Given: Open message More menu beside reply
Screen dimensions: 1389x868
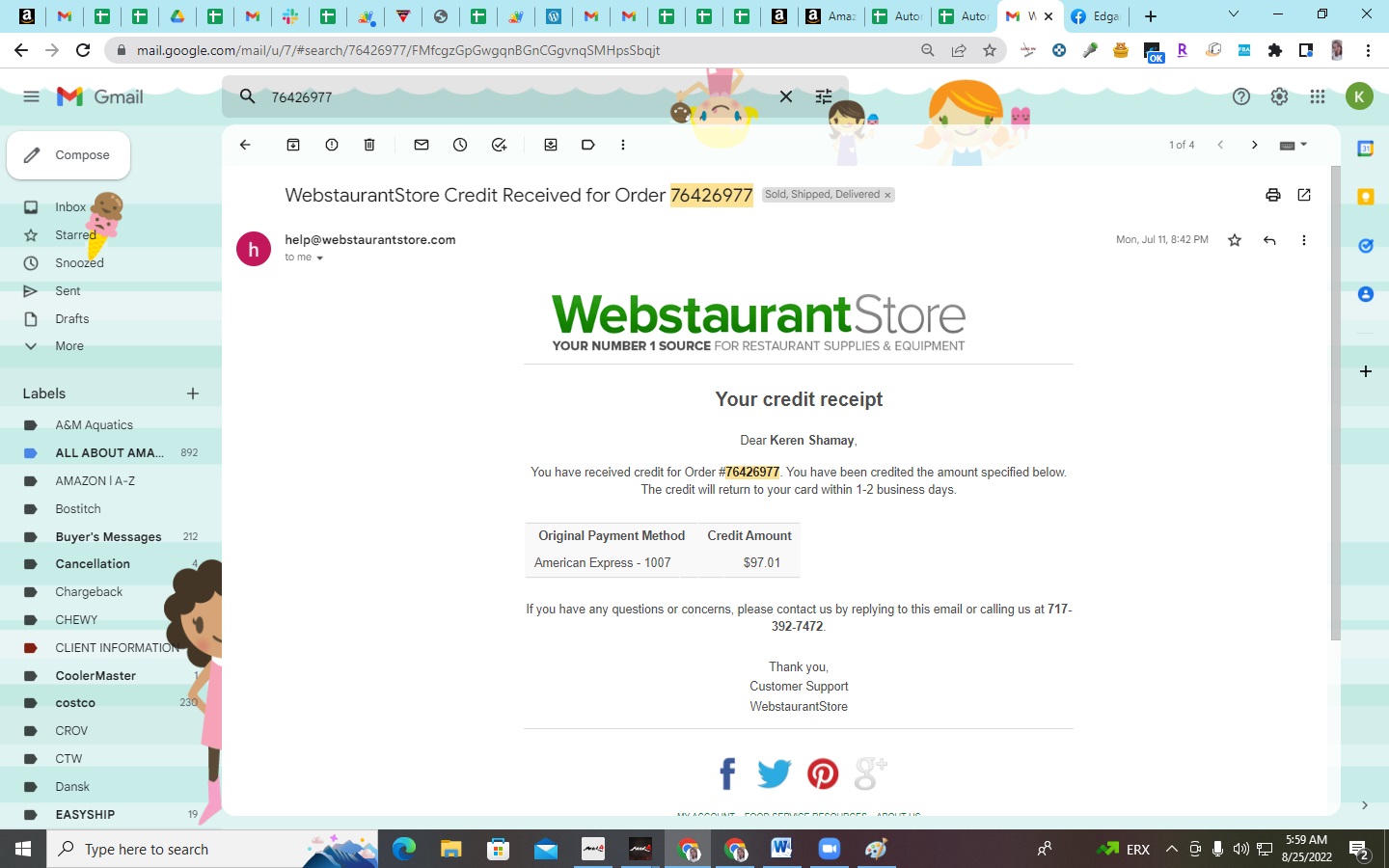Looking at the screenshot, I should tap(1304, 240).
